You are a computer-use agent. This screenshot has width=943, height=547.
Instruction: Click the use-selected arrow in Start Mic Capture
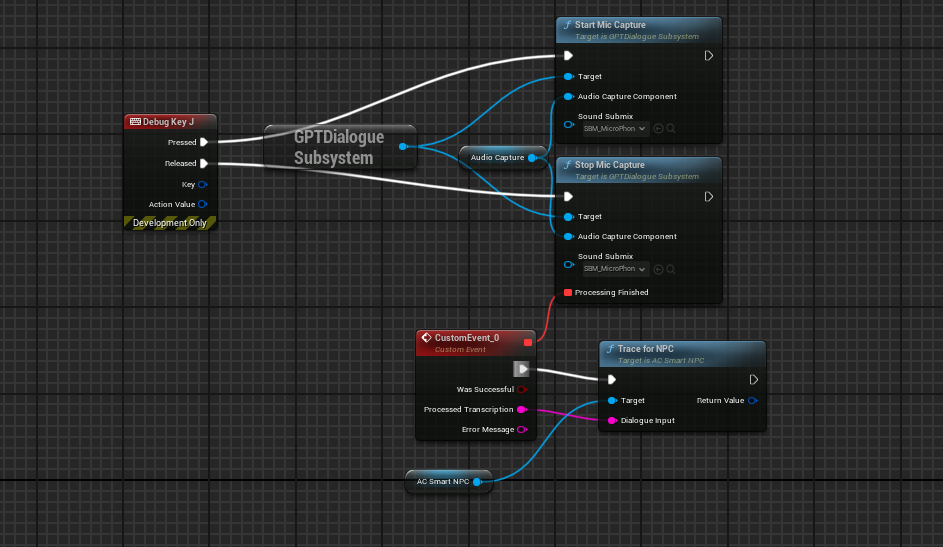659,128
